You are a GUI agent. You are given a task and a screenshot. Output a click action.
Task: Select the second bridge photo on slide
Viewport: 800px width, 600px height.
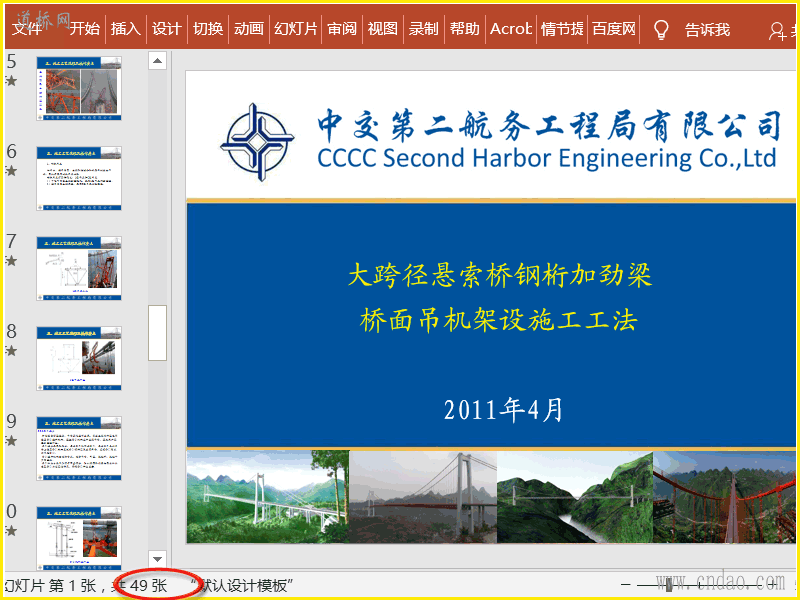(423, 496)
